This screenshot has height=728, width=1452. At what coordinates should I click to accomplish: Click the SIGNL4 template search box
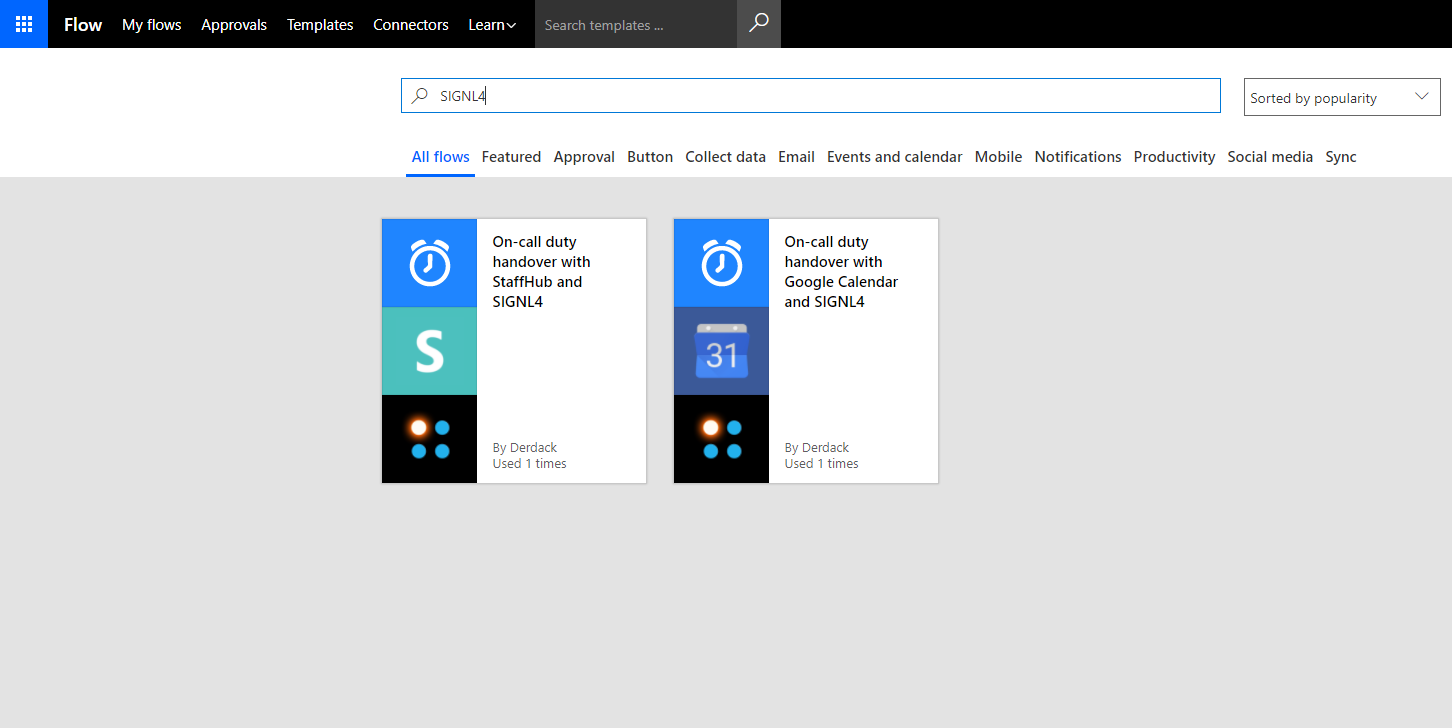(x=811, y=96)
